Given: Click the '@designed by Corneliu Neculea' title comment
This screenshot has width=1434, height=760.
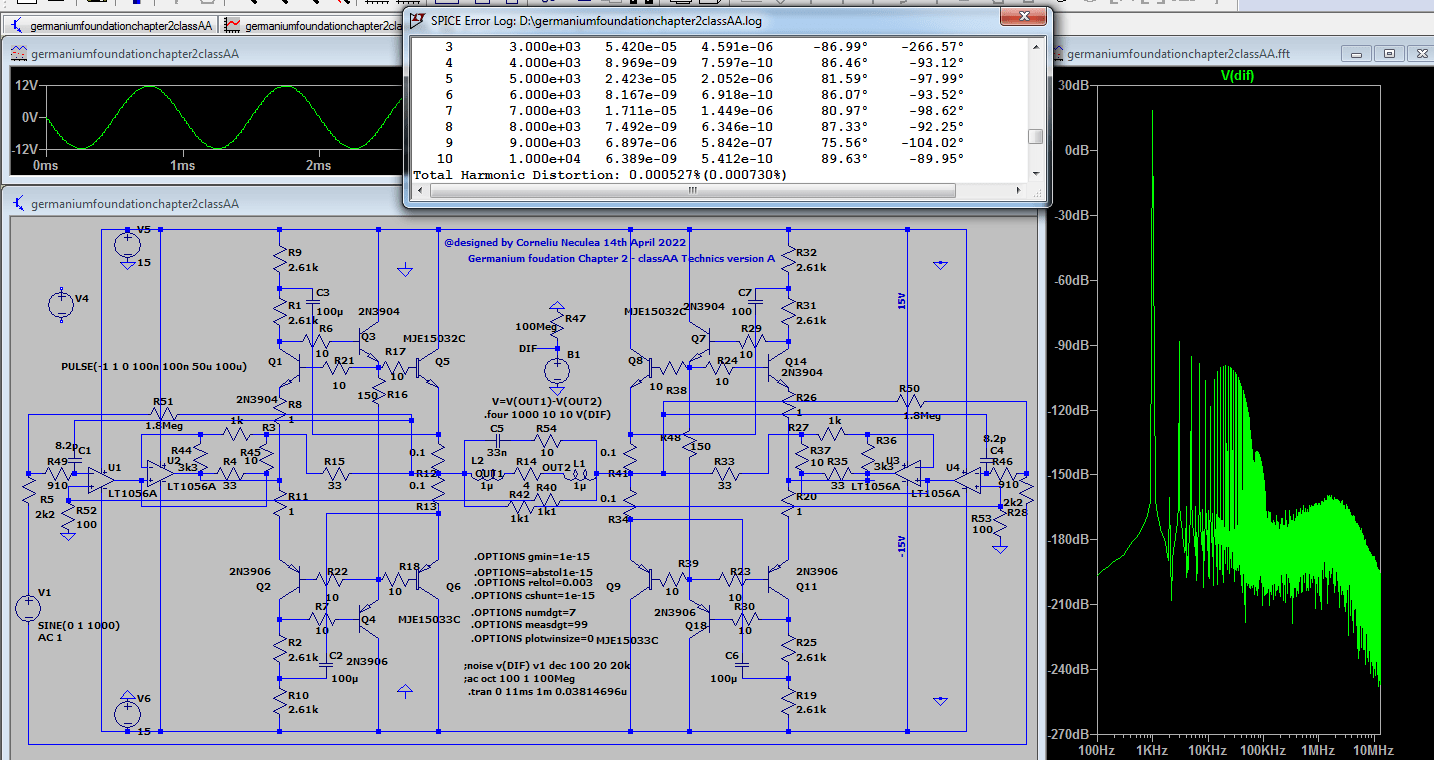Looking at the screenshot, I should coord(565,242).
